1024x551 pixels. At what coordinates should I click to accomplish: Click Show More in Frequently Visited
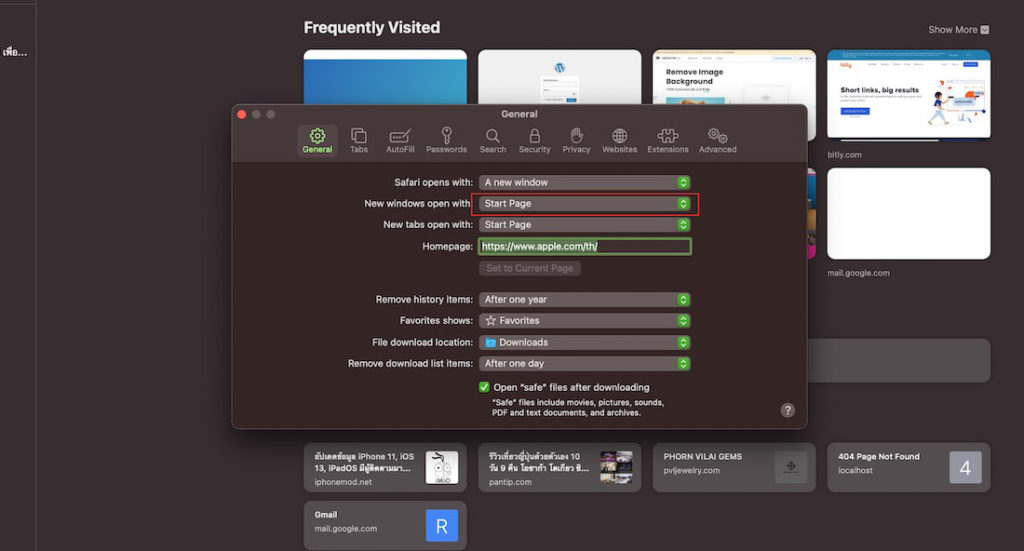pos(958,30)
